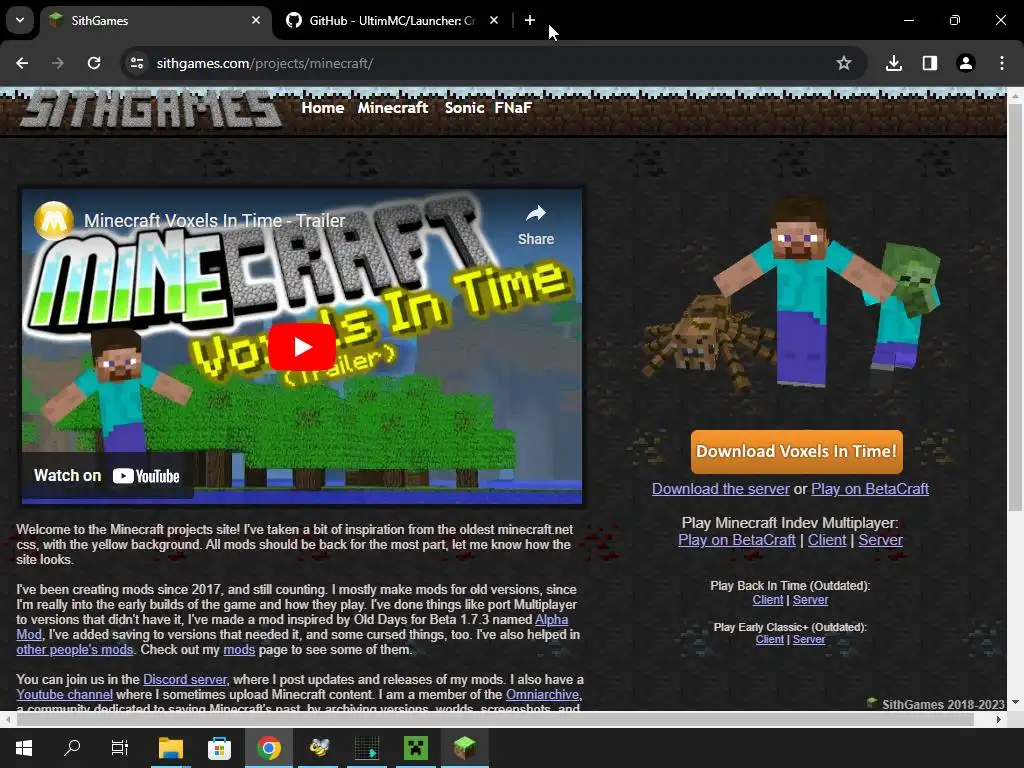1024x768 pixels.
Task: Click Back In Time Client link
Action: coord(767,600)
